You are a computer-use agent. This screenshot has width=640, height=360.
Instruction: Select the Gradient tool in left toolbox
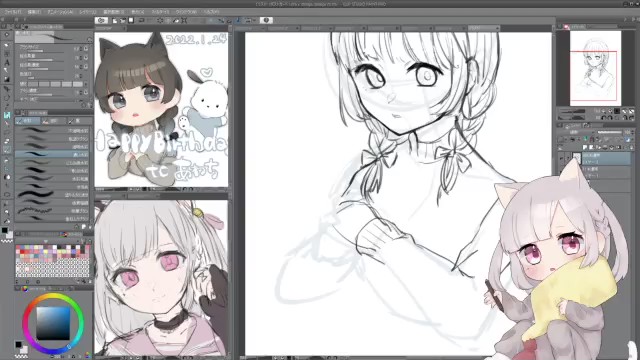point(7,80)
